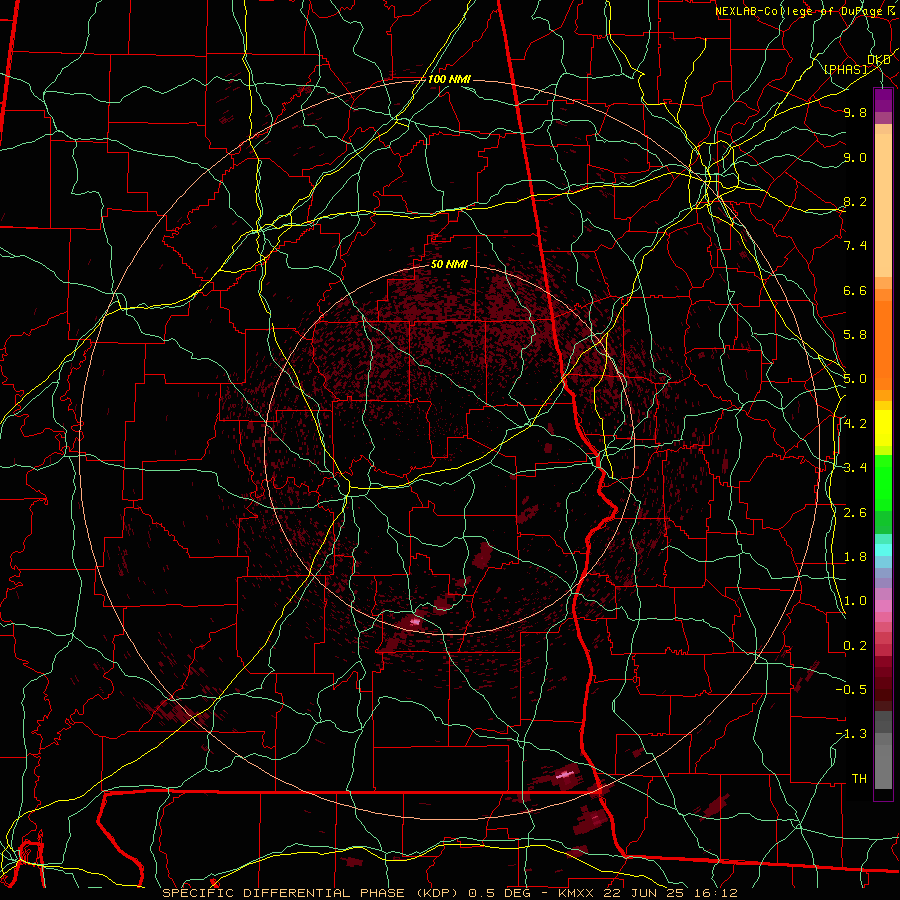
Task: Click the 9.8 value on color scale
Action: click(855, 112)
